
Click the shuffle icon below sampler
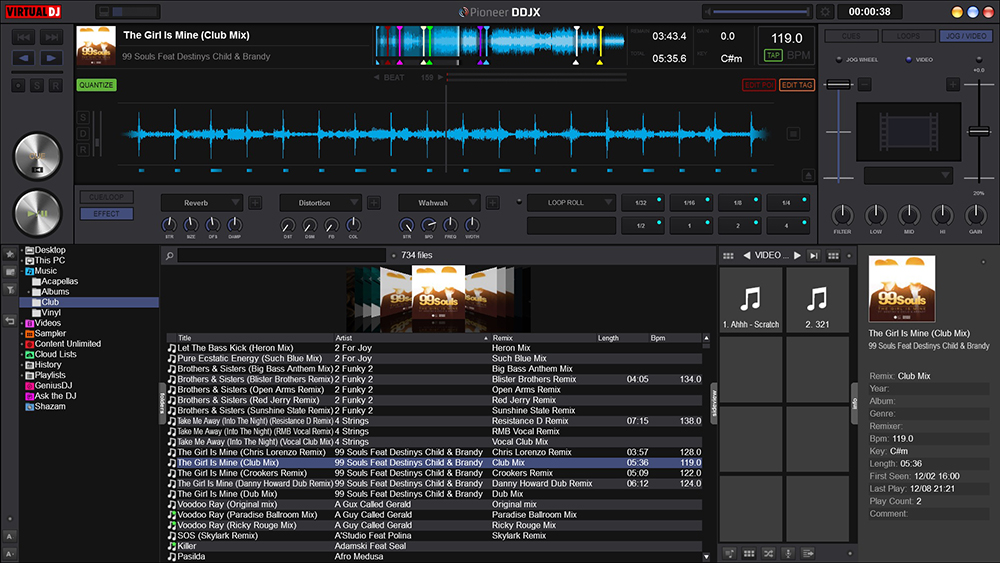click(768, 553)
